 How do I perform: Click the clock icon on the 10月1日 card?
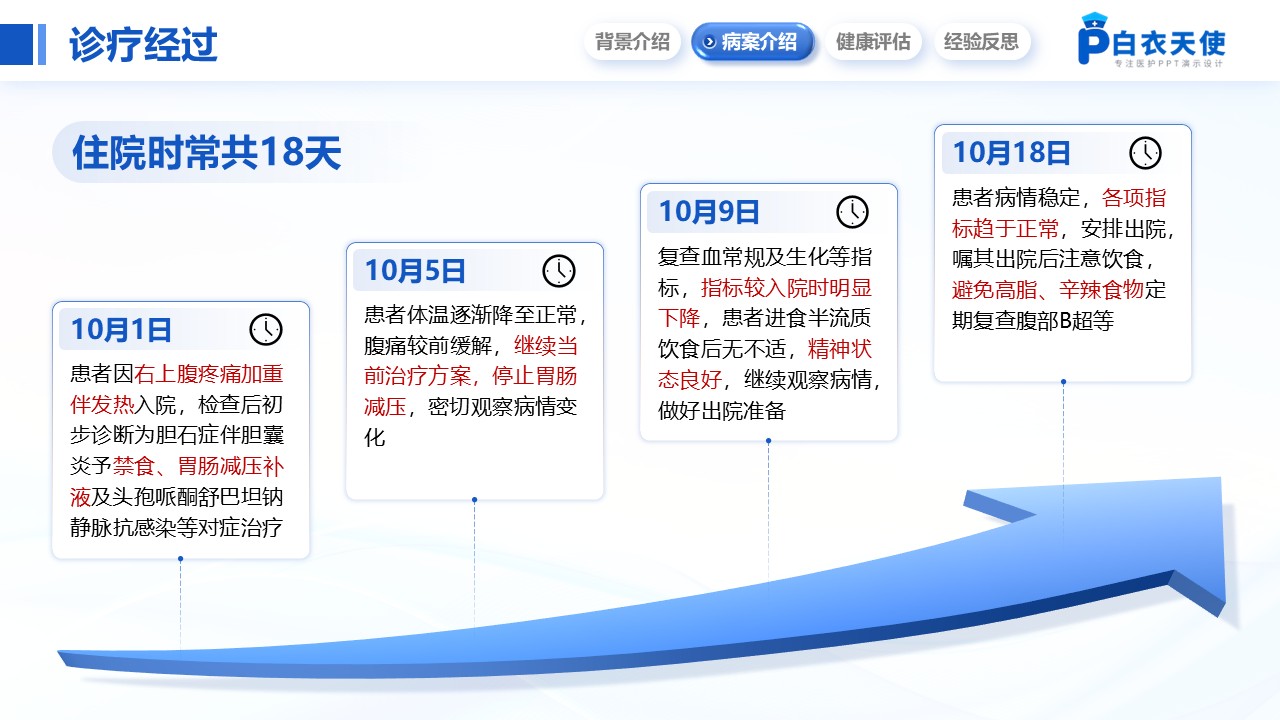(x=266, y=329)
